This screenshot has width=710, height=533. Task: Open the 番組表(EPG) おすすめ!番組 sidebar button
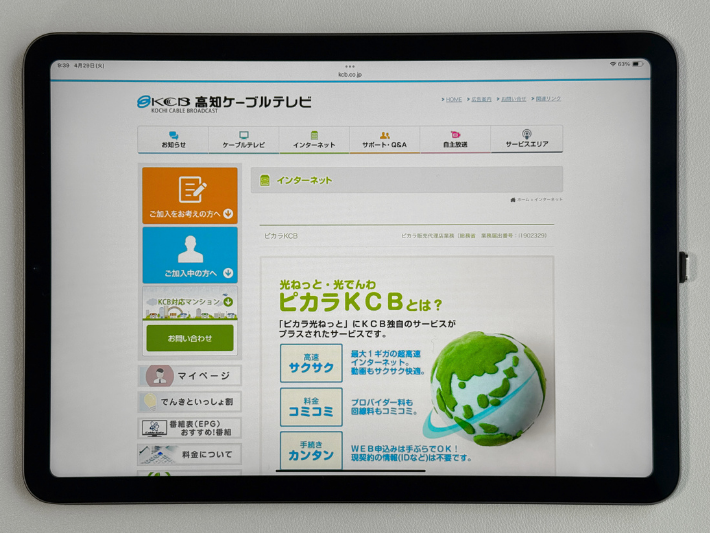click(190, 428)
